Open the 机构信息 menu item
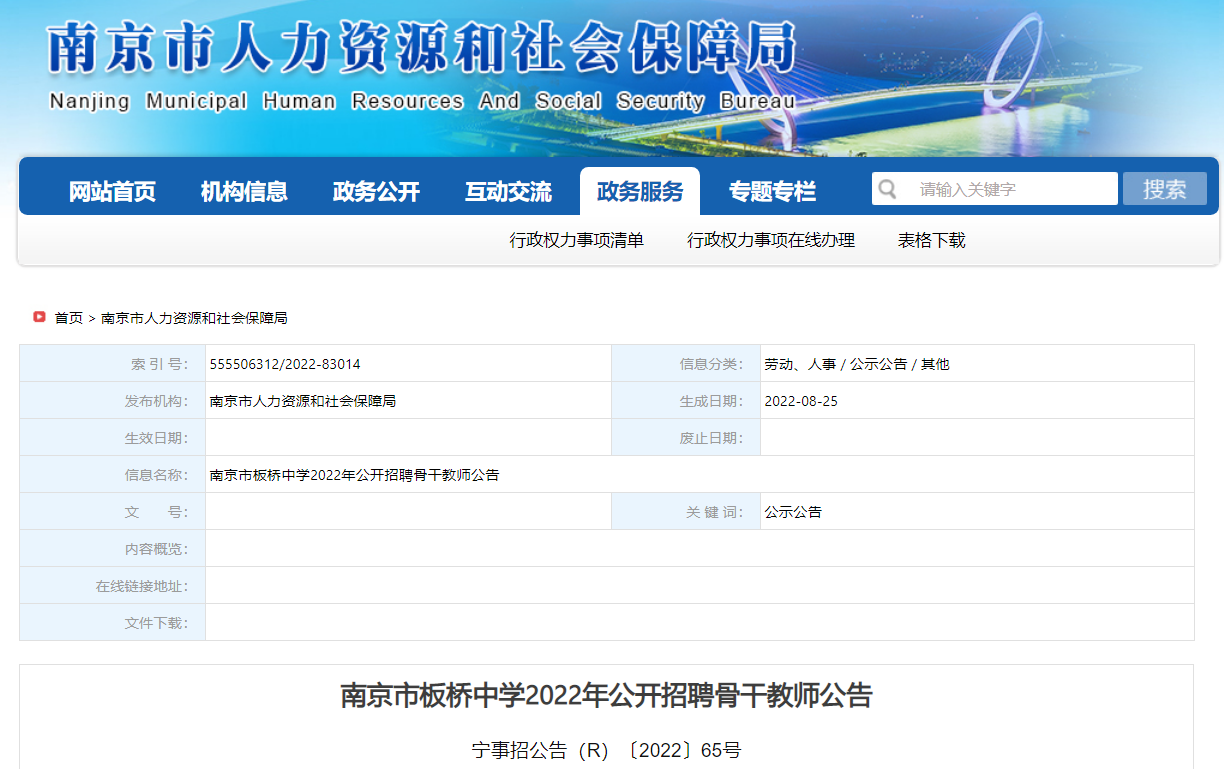The image size is (1224, 769). point(244,192)
